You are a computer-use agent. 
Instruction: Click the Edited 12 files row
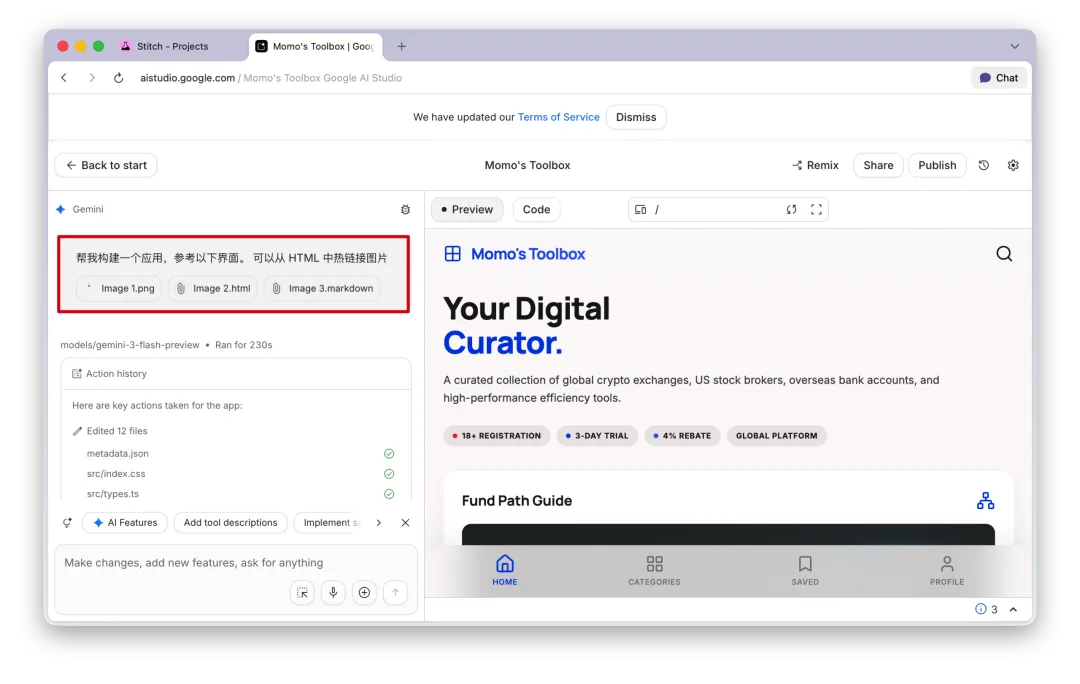110,431
